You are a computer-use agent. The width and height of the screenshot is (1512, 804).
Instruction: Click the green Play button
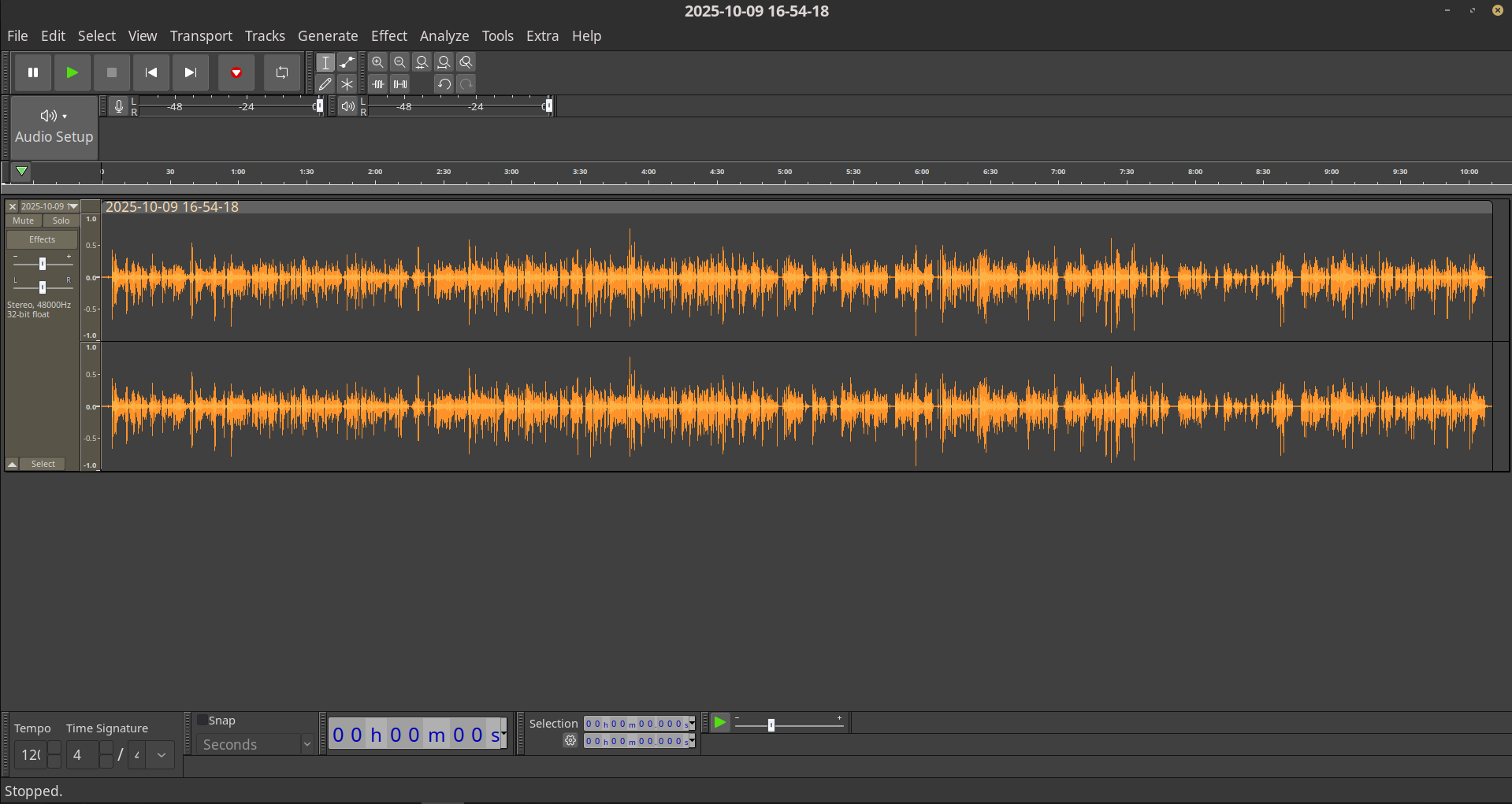point(72,72)
